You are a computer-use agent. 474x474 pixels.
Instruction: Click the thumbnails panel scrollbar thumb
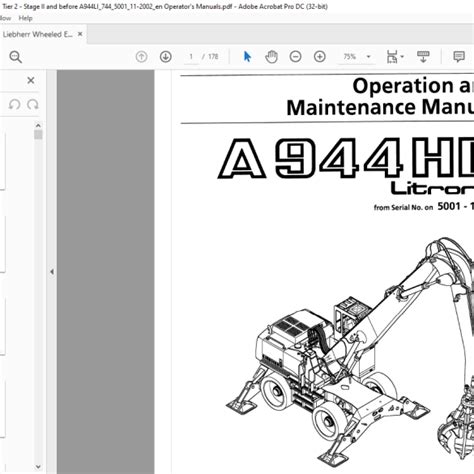tap(38, 135)
